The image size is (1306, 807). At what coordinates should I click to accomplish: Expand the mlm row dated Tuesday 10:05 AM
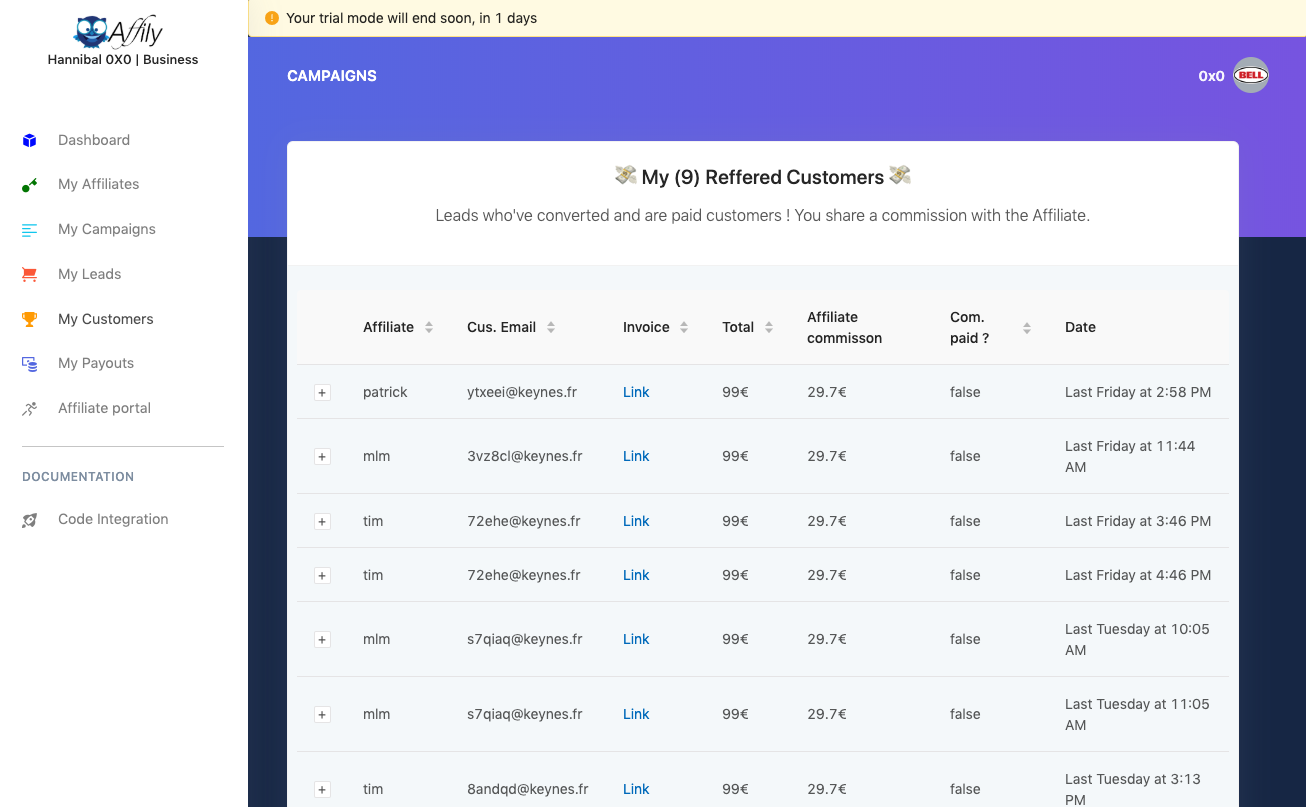click(322, 640)
